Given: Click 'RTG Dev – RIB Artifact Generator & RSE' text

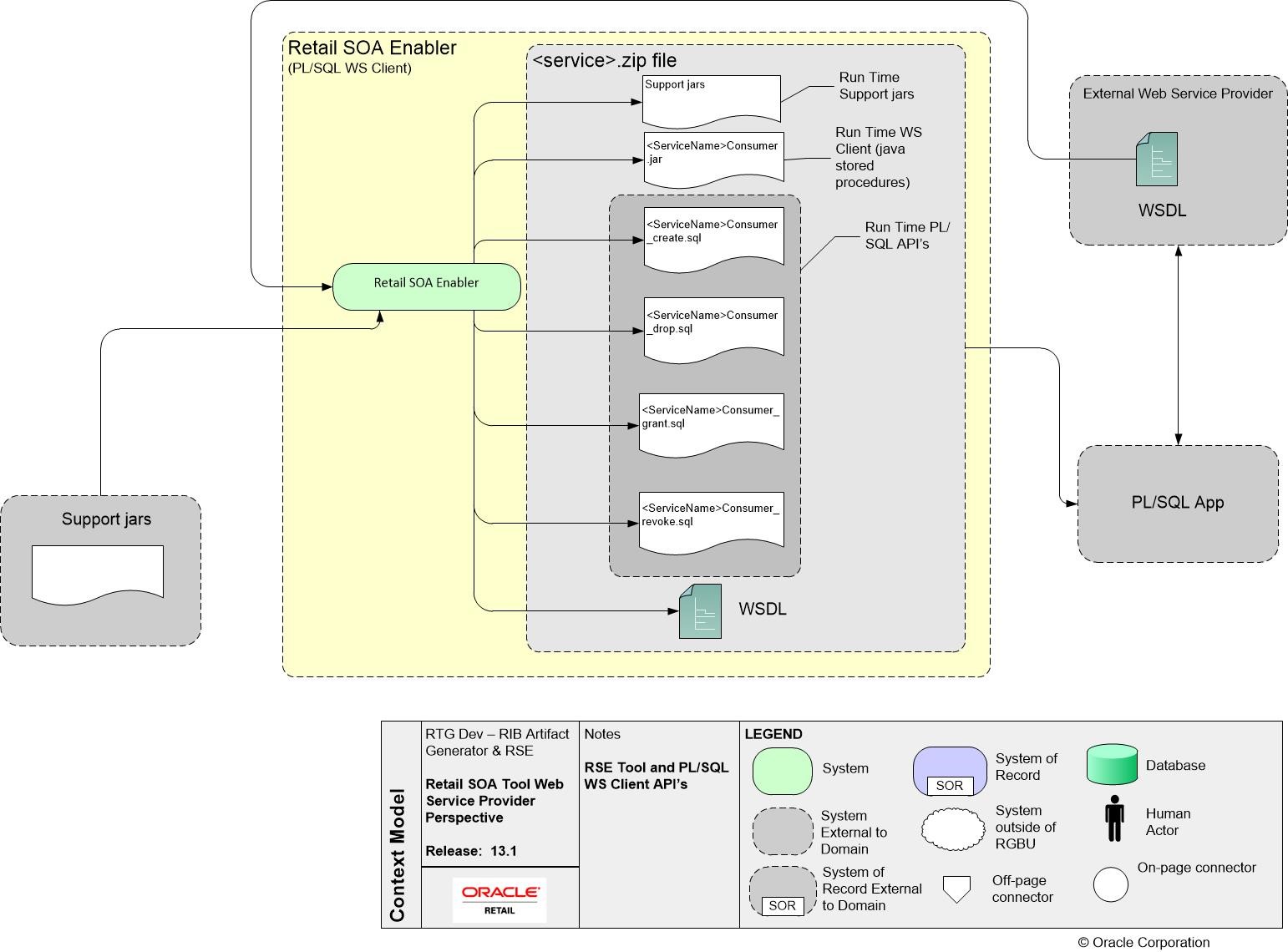Looking at the screenshot, I should [497, 742].
